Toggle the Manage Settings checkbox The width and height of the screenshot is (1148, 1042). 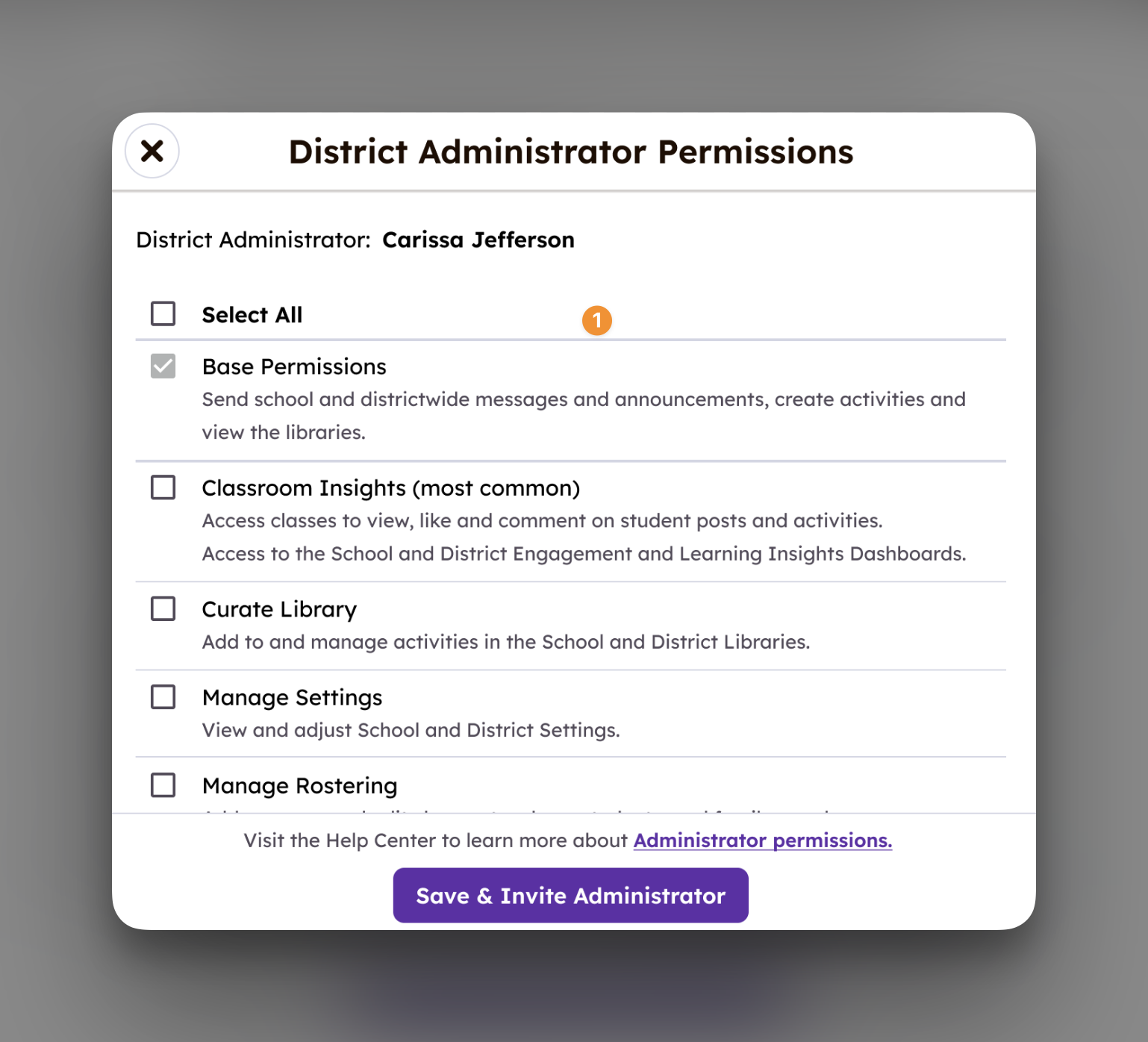coord(163,697)
